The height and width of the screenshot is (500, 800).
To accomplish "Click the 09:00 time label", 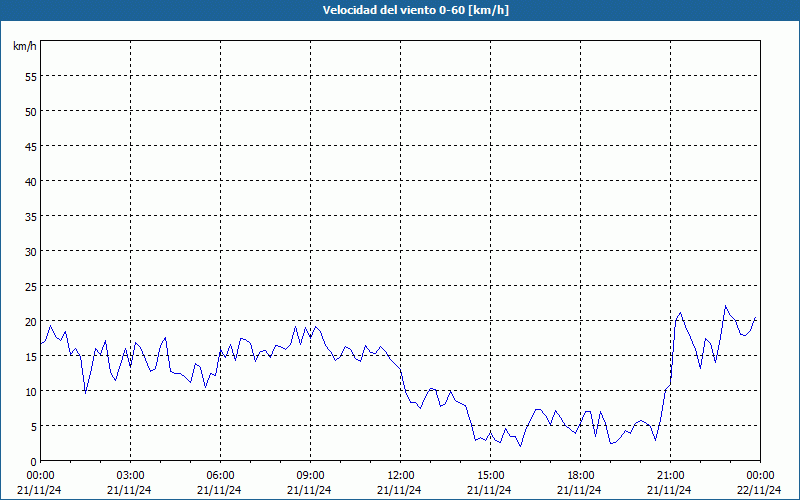I will click(310, 476).
